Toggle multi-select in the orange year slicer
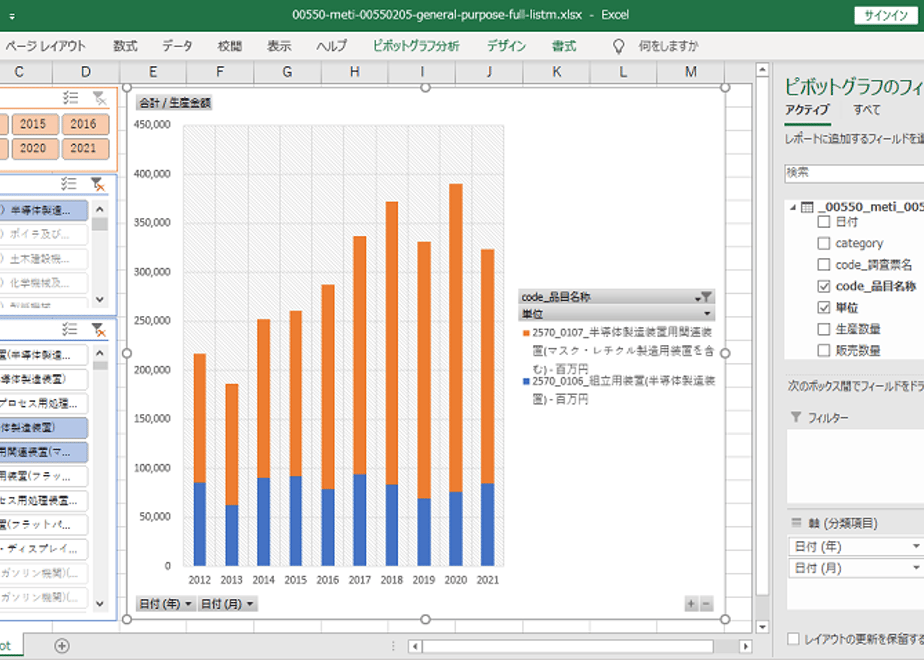This screenshot has height=660, width=924. (x=71, y=98)
